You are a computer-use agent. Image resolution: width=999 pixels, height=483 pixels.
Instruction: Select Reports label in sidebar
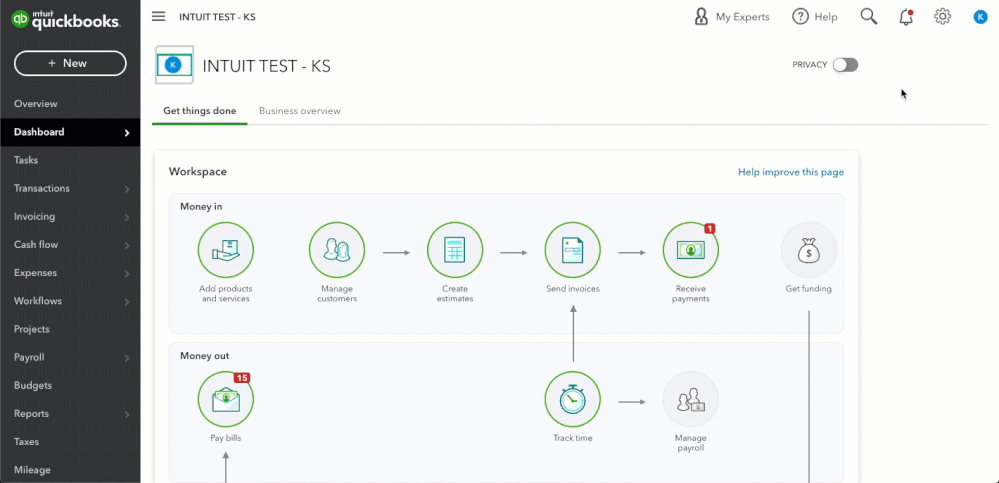(x=31, y=414)
